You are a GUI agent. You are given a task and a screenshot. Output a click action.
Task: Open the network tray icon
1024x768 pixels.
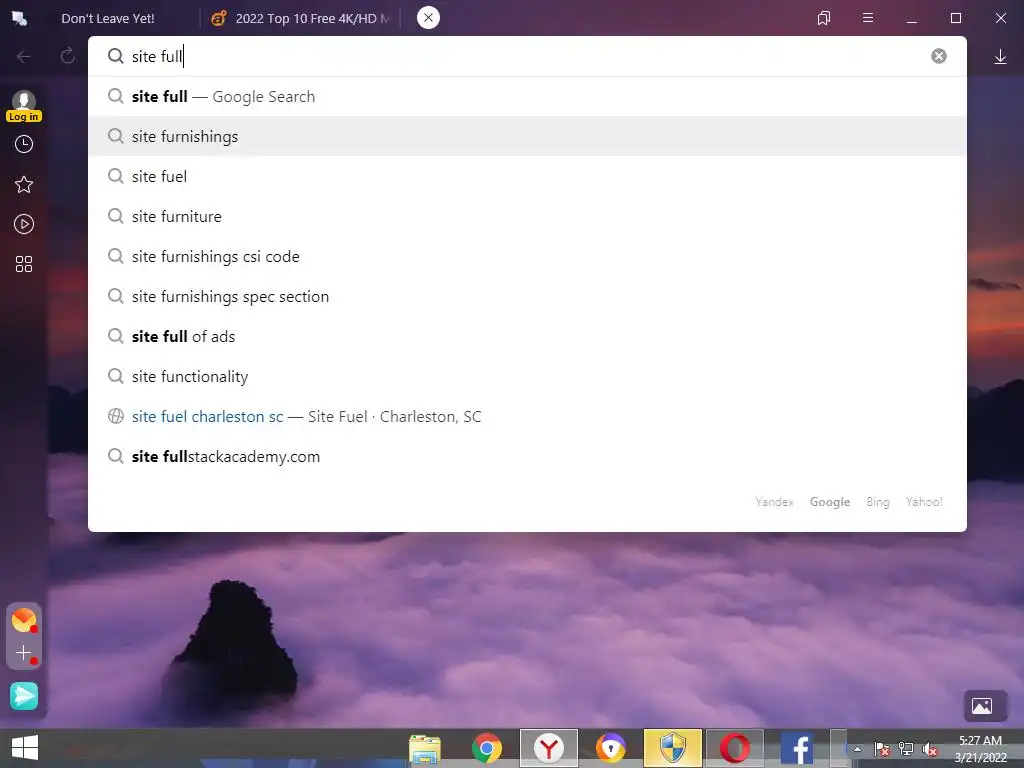pos(906,749)
